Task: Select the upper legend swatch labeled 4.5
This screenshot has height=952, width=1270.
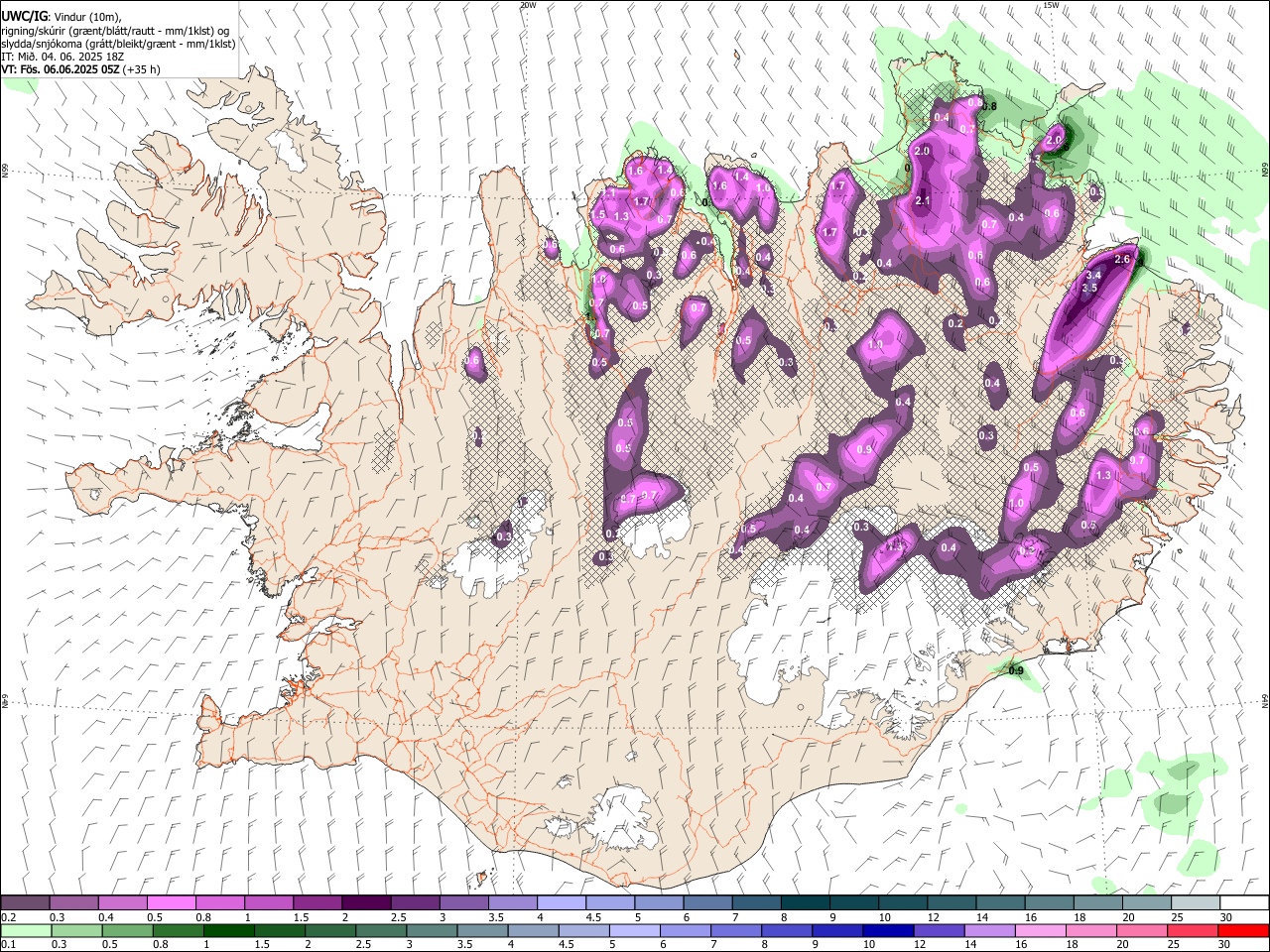Action: (x=610, y=903)
